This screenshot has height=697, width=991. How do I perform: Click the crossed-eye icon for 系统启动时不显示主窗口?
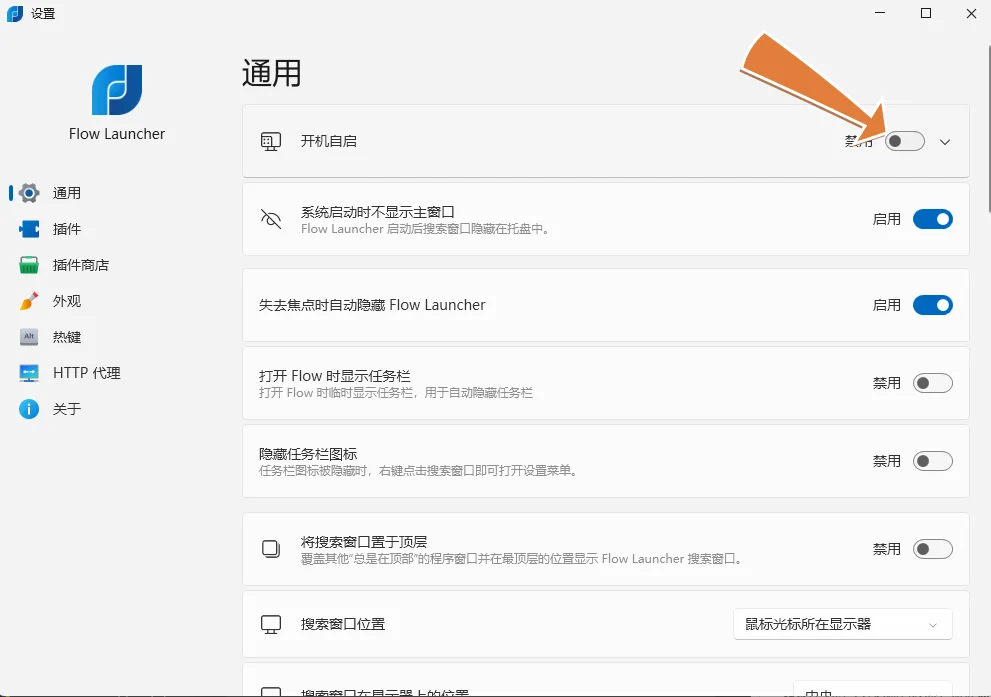(271, 219)
